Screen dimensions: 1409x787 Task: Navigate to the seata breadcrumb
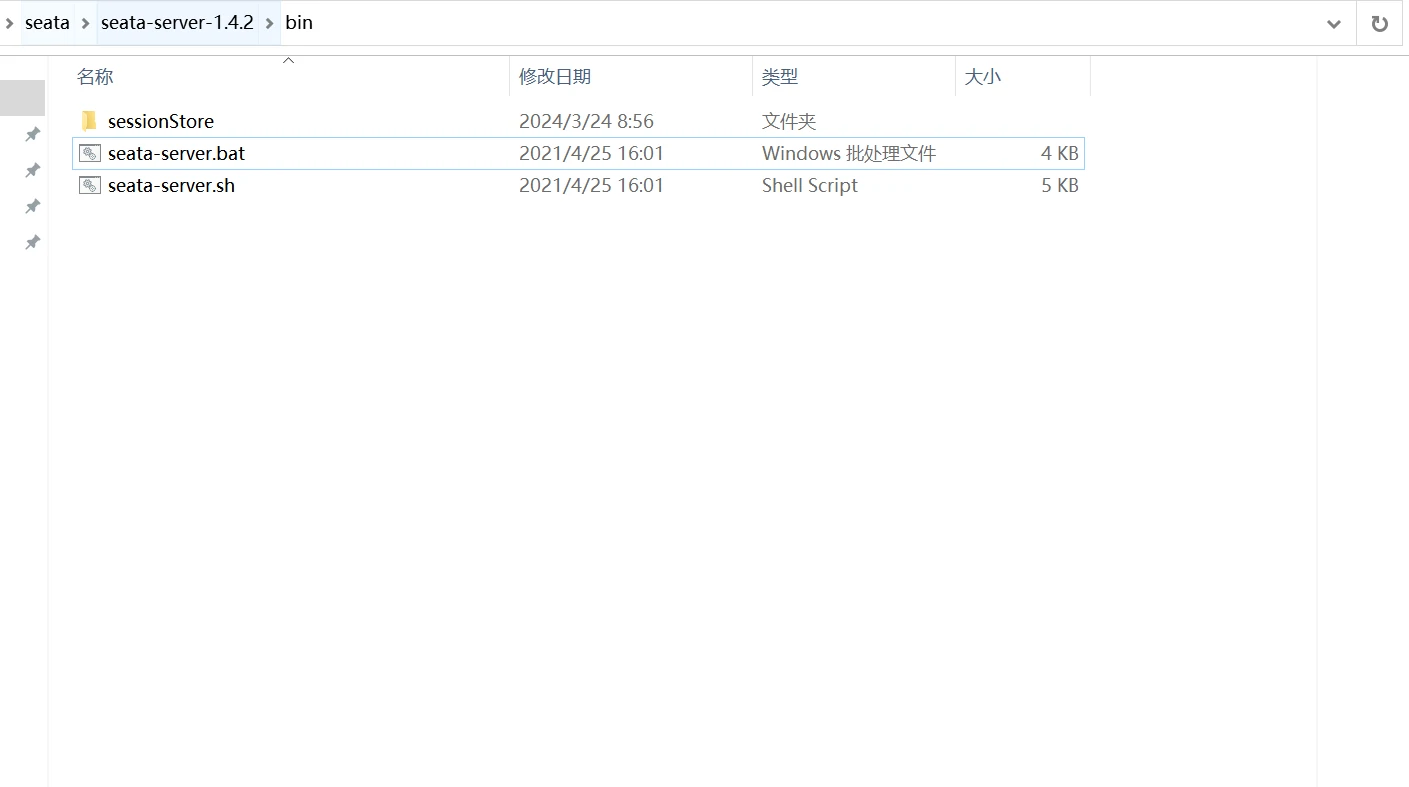coord(47,23)
